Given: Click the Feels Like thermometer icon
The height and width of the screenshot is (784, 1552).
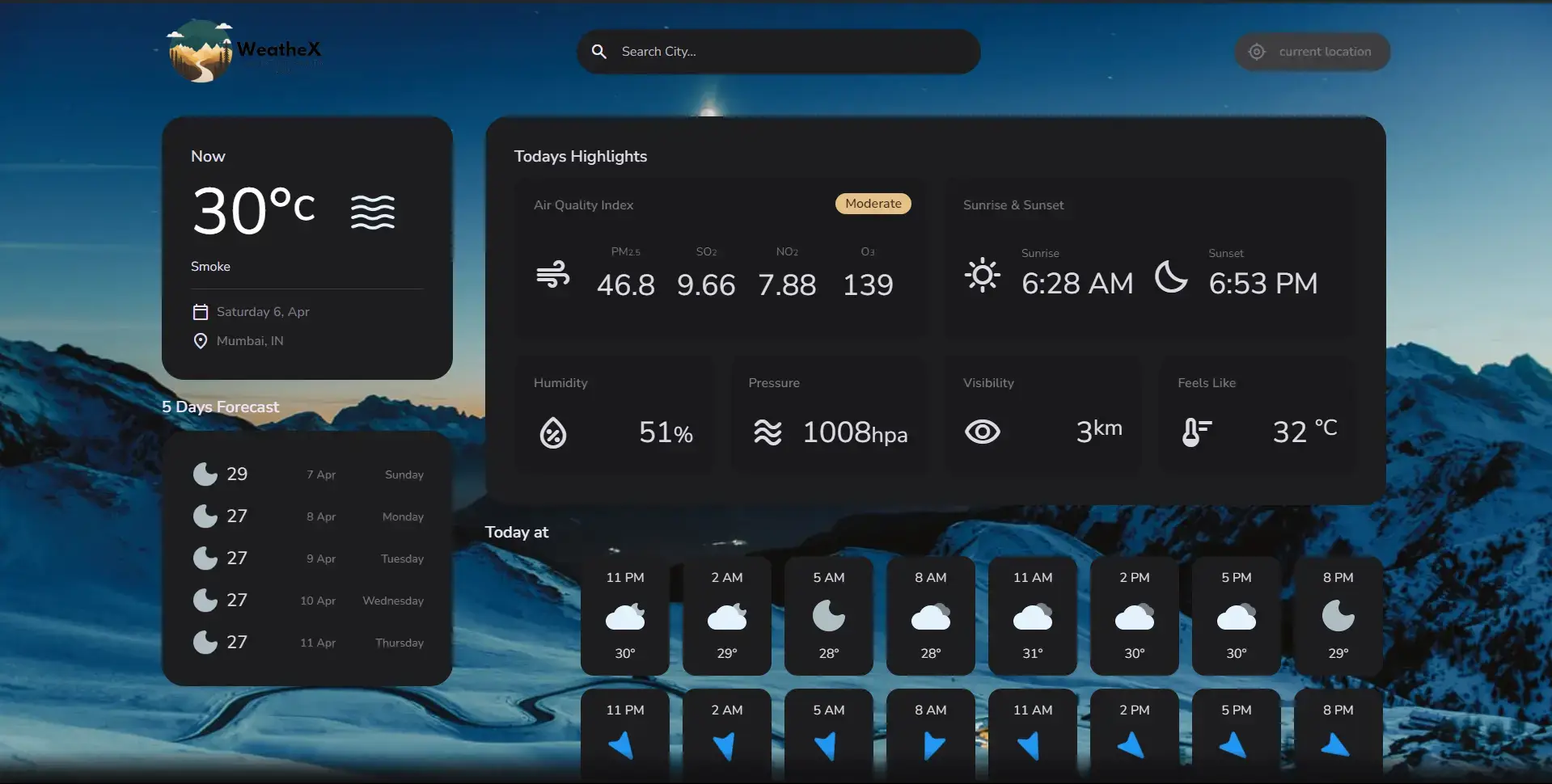Looking at the screenshot, I should (x=1196, y=432).
